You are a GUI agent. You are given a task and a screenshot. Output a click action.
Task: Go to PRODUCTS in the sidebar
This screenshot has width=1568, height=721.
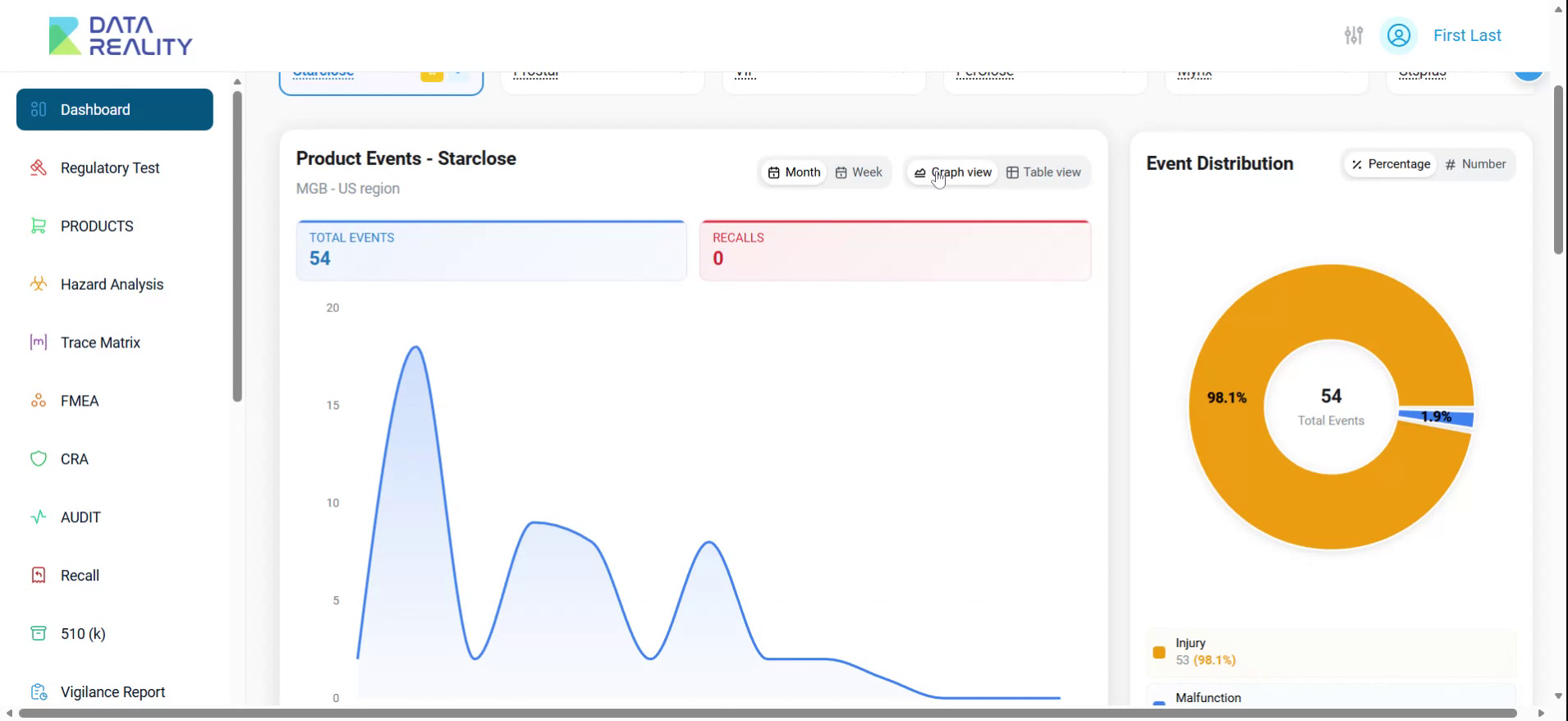[96, 226]
